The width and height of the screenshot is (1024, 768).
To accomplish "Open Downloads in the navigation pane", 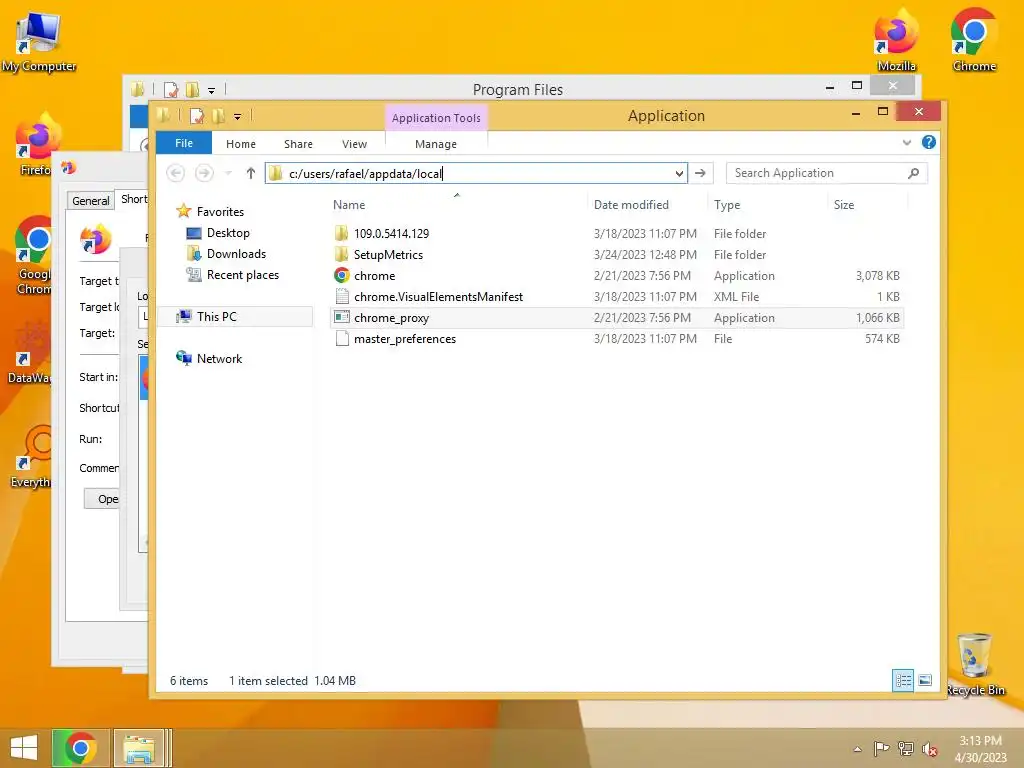I will [x=236, y=253].
